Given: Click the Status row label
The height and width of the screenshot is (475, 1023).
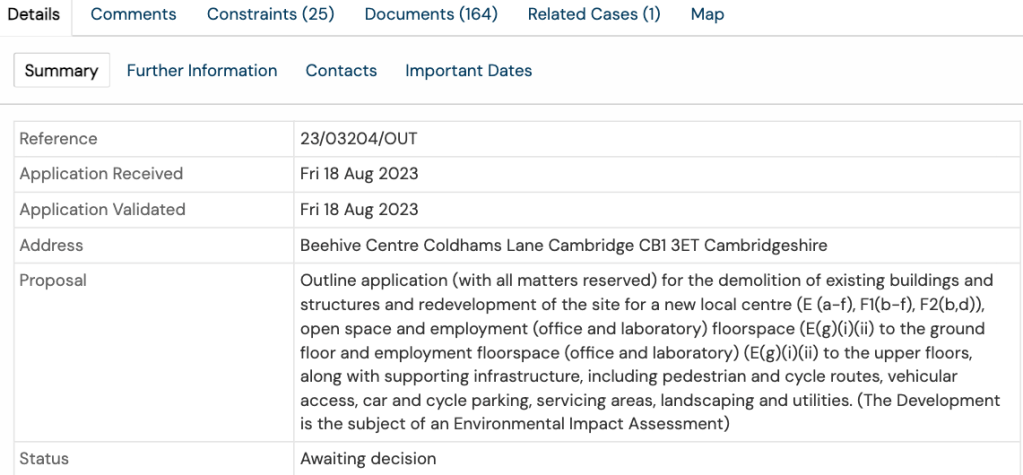Looking at the screenshot, I should pyautogui.click(x=43, y=460).
